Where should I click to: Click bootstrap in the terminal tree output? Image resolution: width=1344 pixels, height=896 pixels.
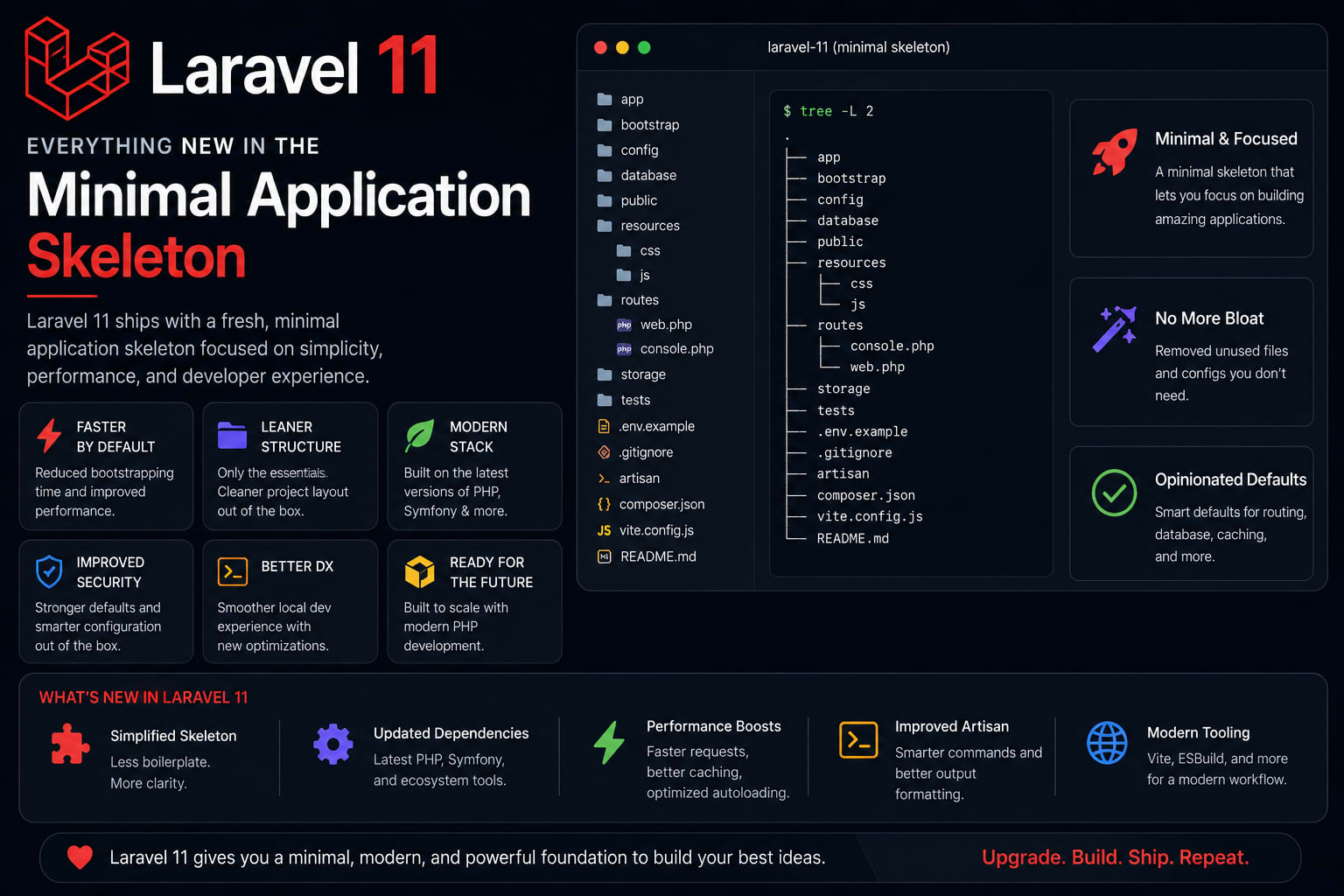[851, 178]
